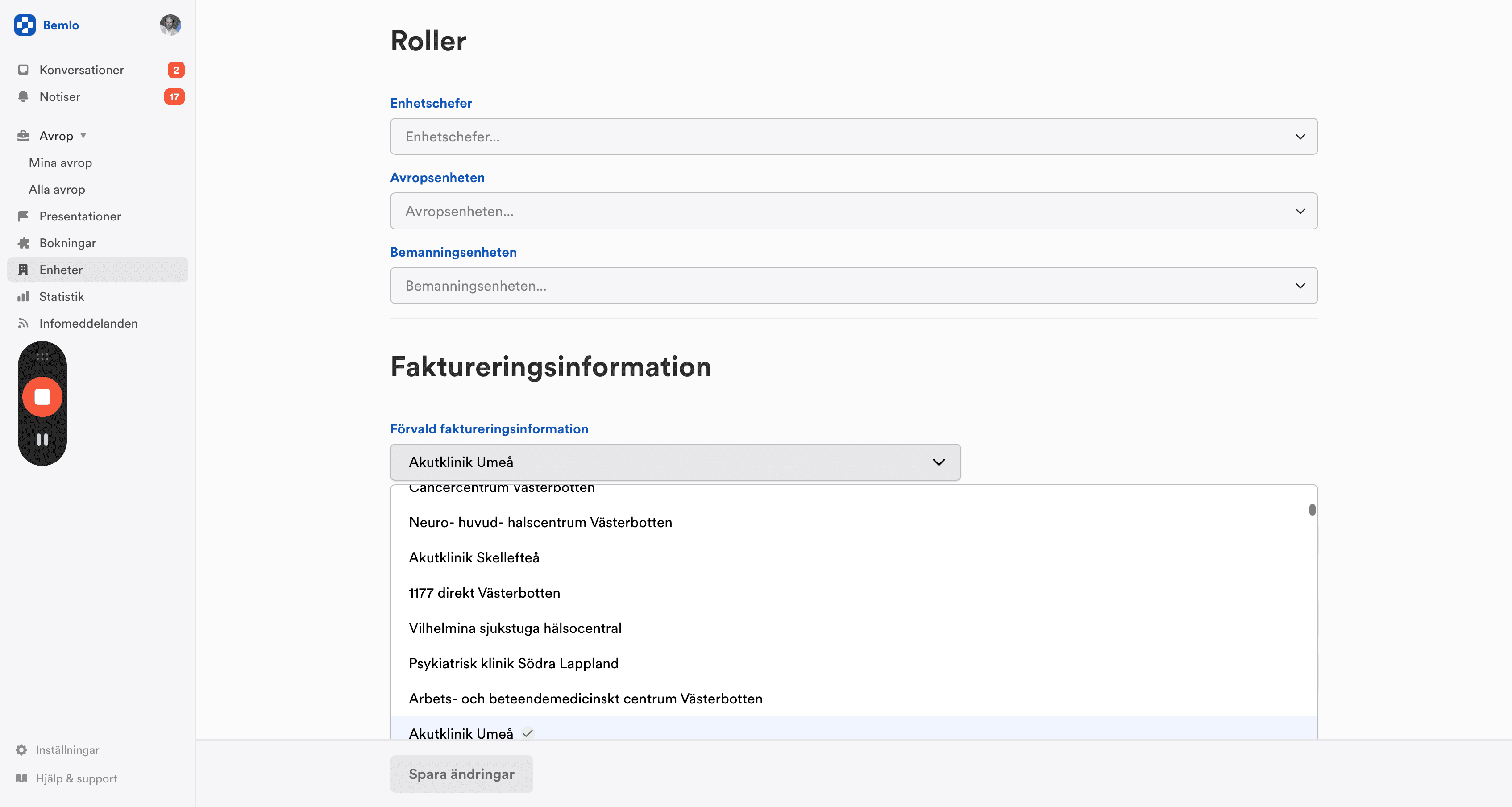This screenshot has width=1512, height=807.
Task: Close the Akutklinik Umeå billing dropdown
Action: tap(675, 462)
